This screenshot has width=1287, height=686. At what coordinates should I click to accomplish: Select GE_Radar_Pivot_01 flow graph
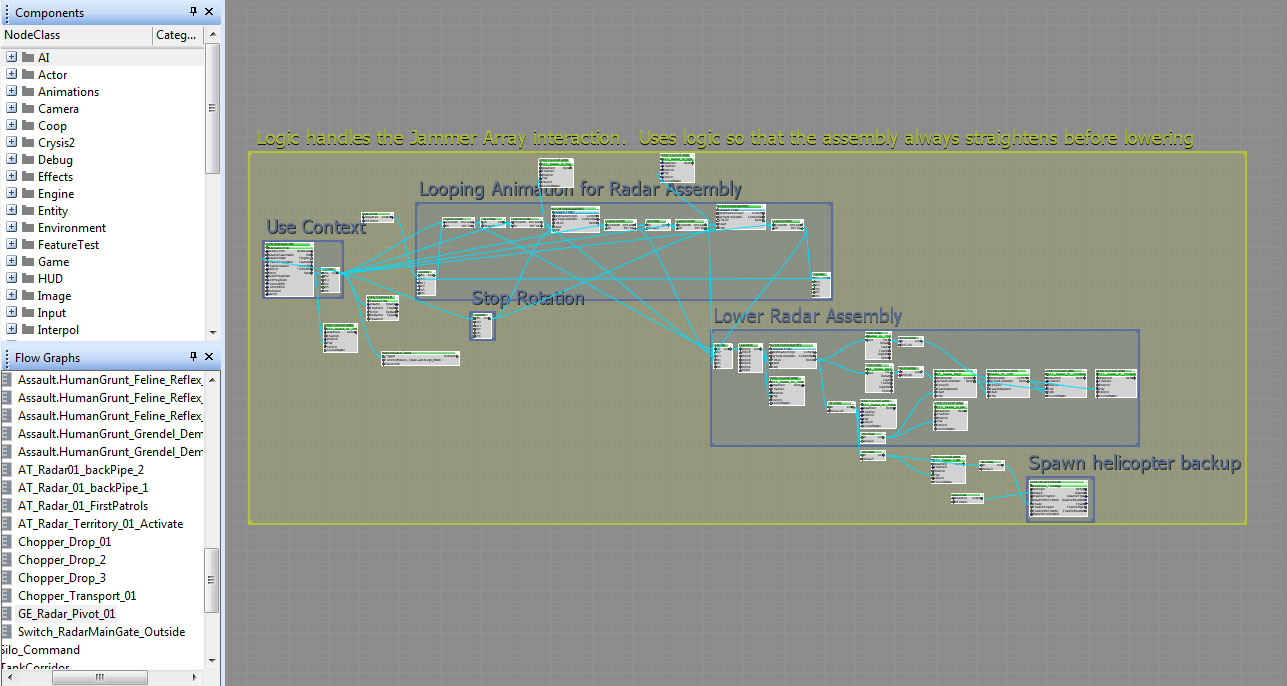tap(66, 614)
